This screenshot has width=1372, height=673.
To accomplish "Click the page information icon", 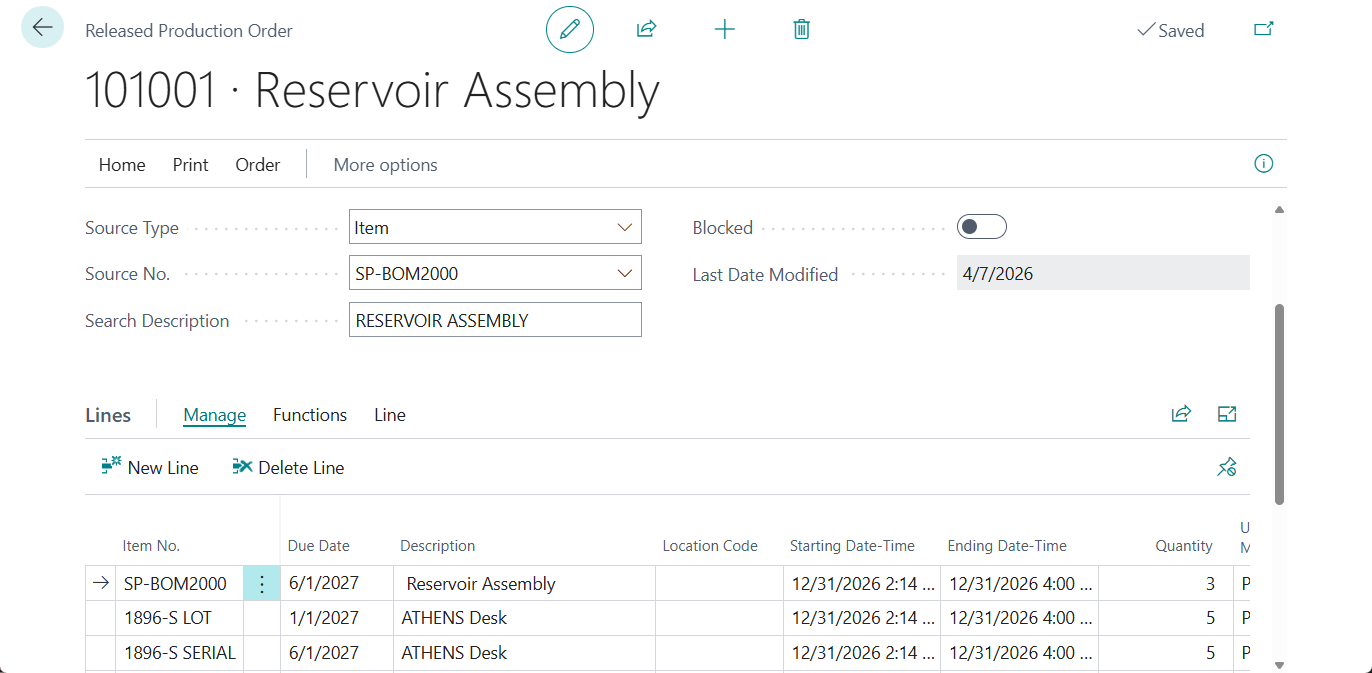I will coord(1263,163).
